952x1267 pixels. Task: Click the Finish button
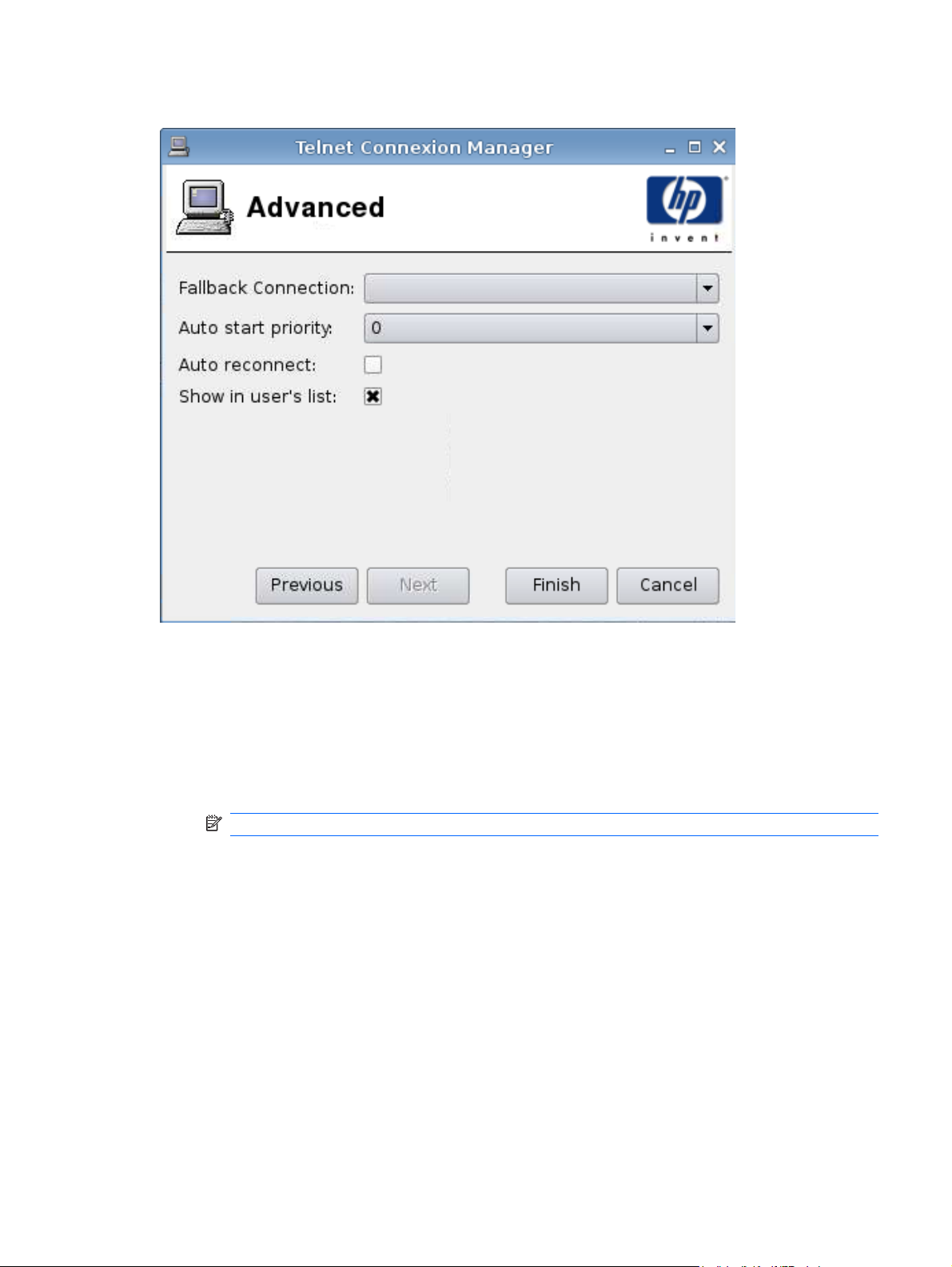point(556,585)
